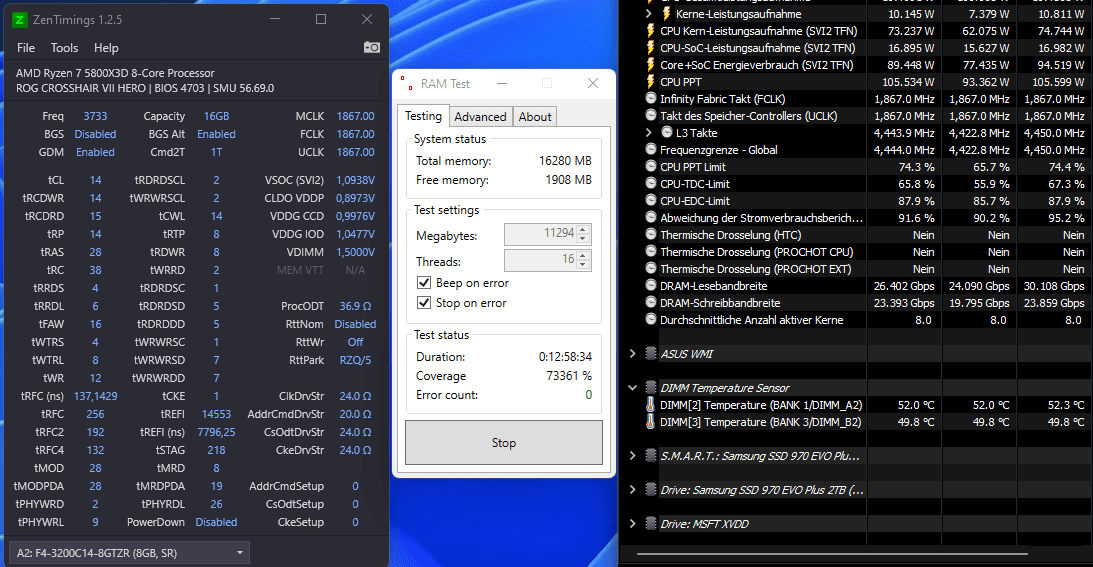Click the Duration value 0:12:58:34

tap(565, 356)
